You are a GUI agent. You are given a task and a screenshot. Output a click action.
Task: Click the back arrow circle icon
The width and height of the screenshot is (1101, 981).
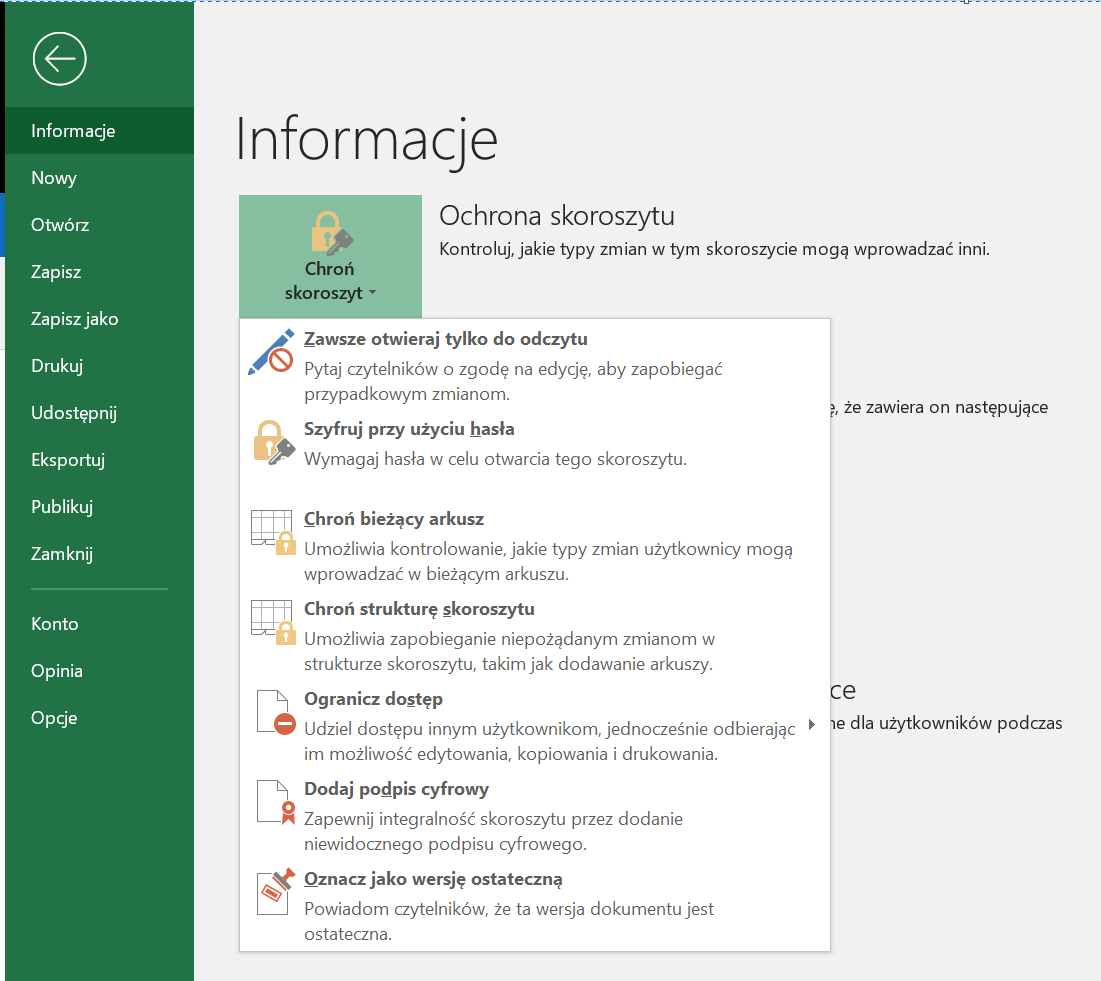tap(60, 59)
